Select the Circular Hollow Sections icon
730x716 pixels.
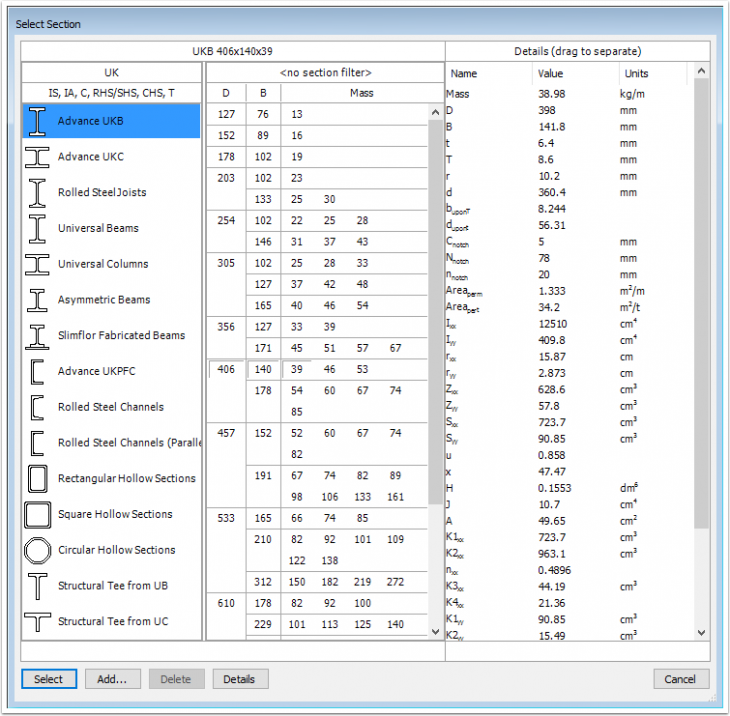pos(37,550)
